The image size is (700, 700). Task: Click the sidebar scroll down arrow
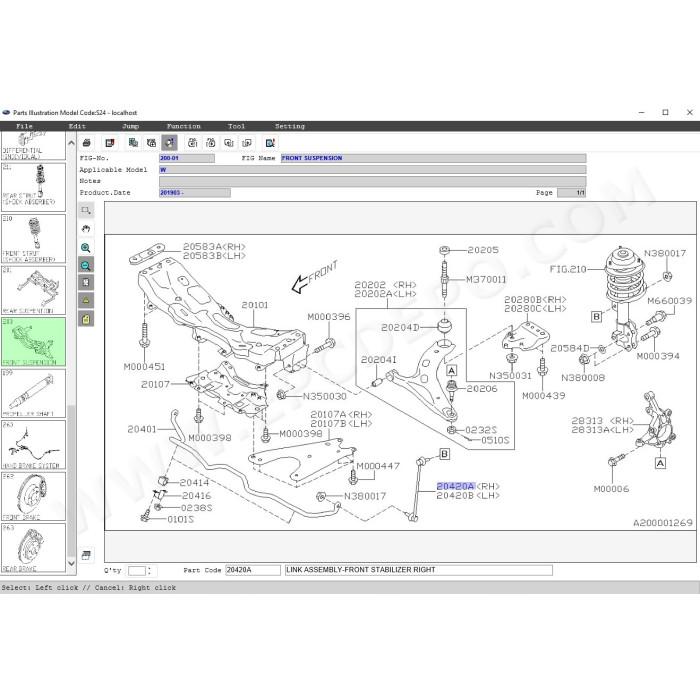point(71,563)
